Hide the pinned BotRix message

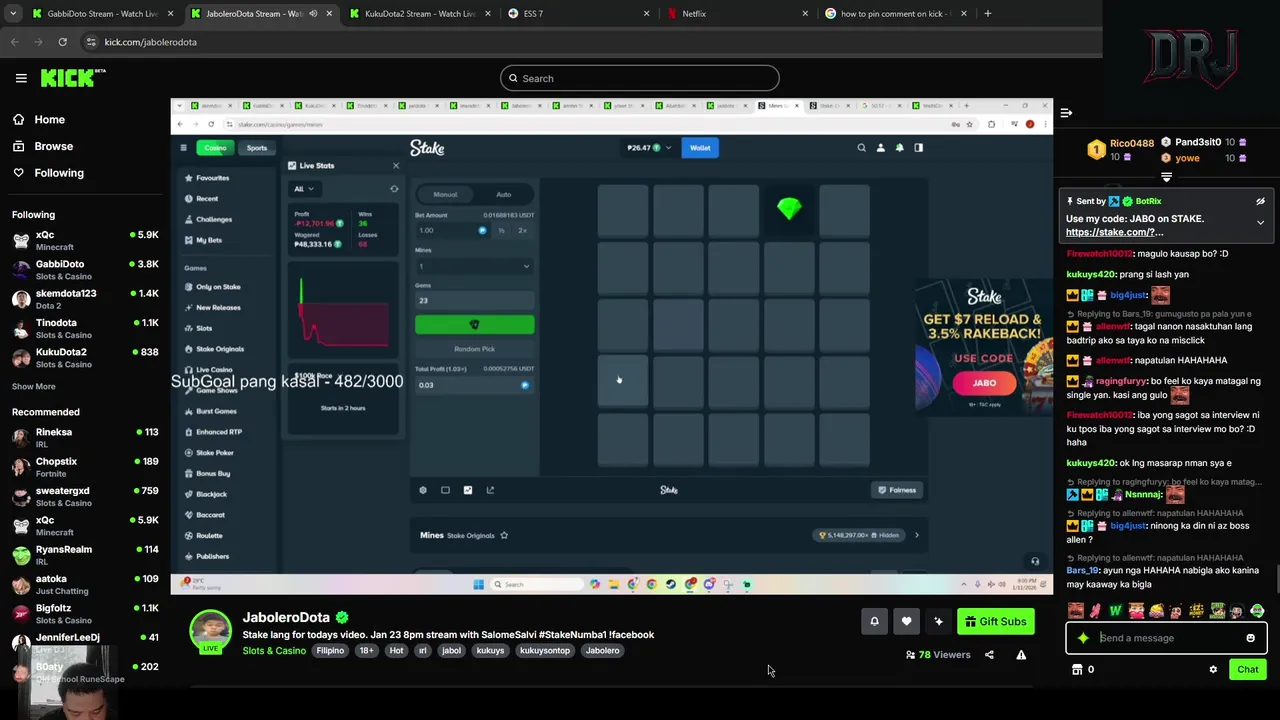click(1260, 201)
